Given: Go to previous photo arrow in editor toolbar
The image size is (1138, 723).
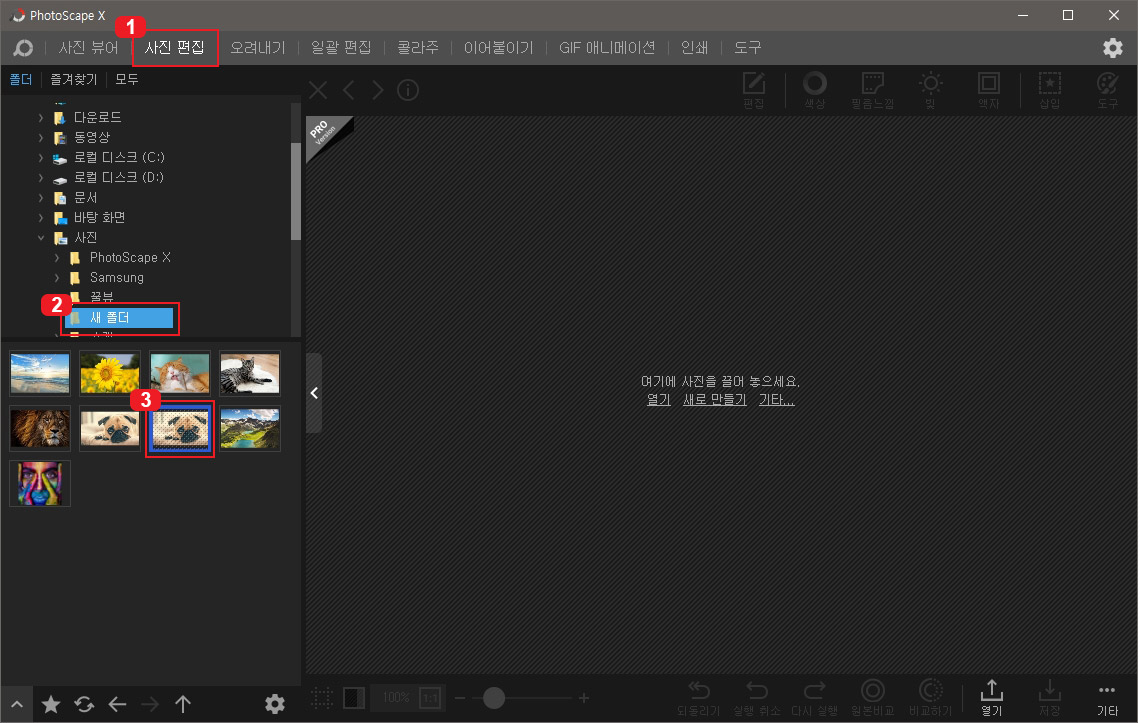Looking at the screenshot, I should (x=348, y=90).
